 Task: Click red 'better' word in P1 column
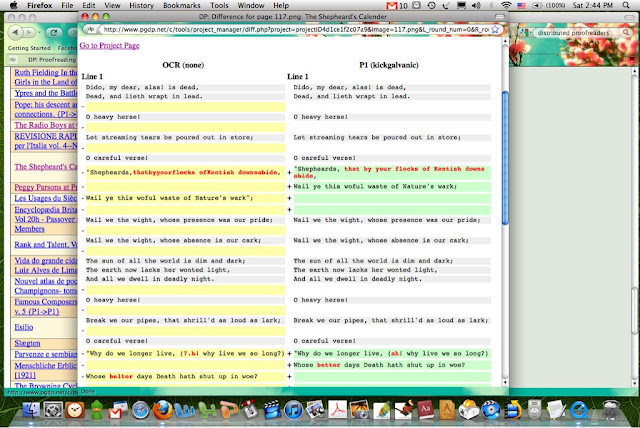click(x=328, y=365)
